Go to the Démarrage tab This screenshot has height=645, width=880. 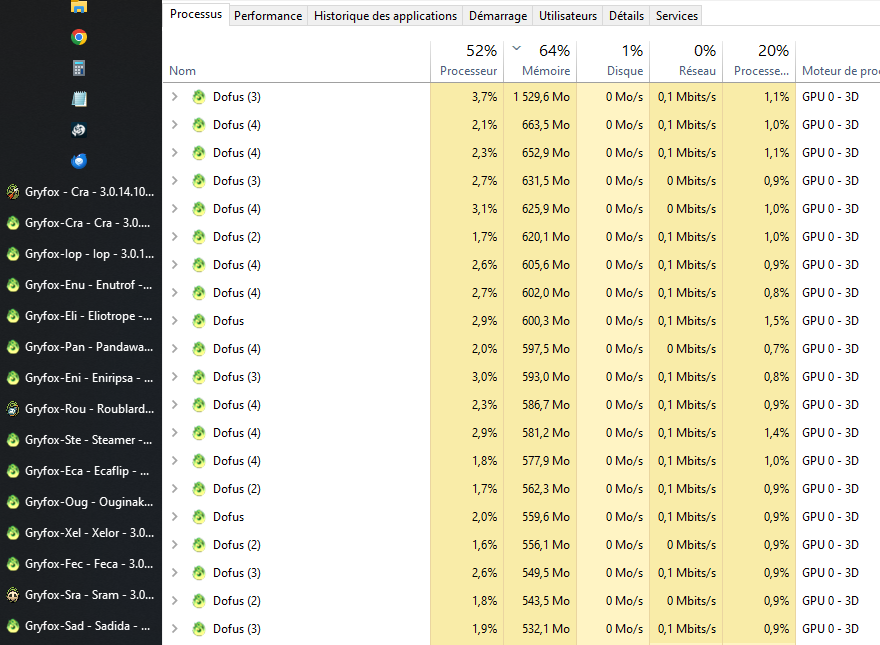point(498,16)
